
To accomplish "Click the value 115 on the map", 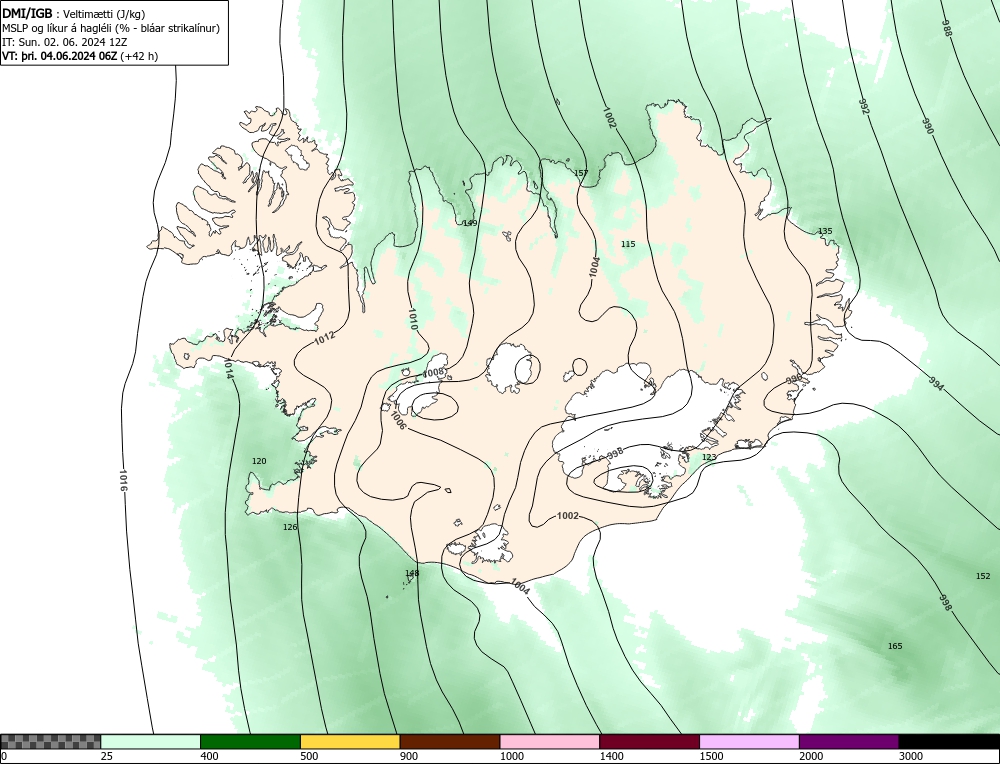I will click(628, 244).
